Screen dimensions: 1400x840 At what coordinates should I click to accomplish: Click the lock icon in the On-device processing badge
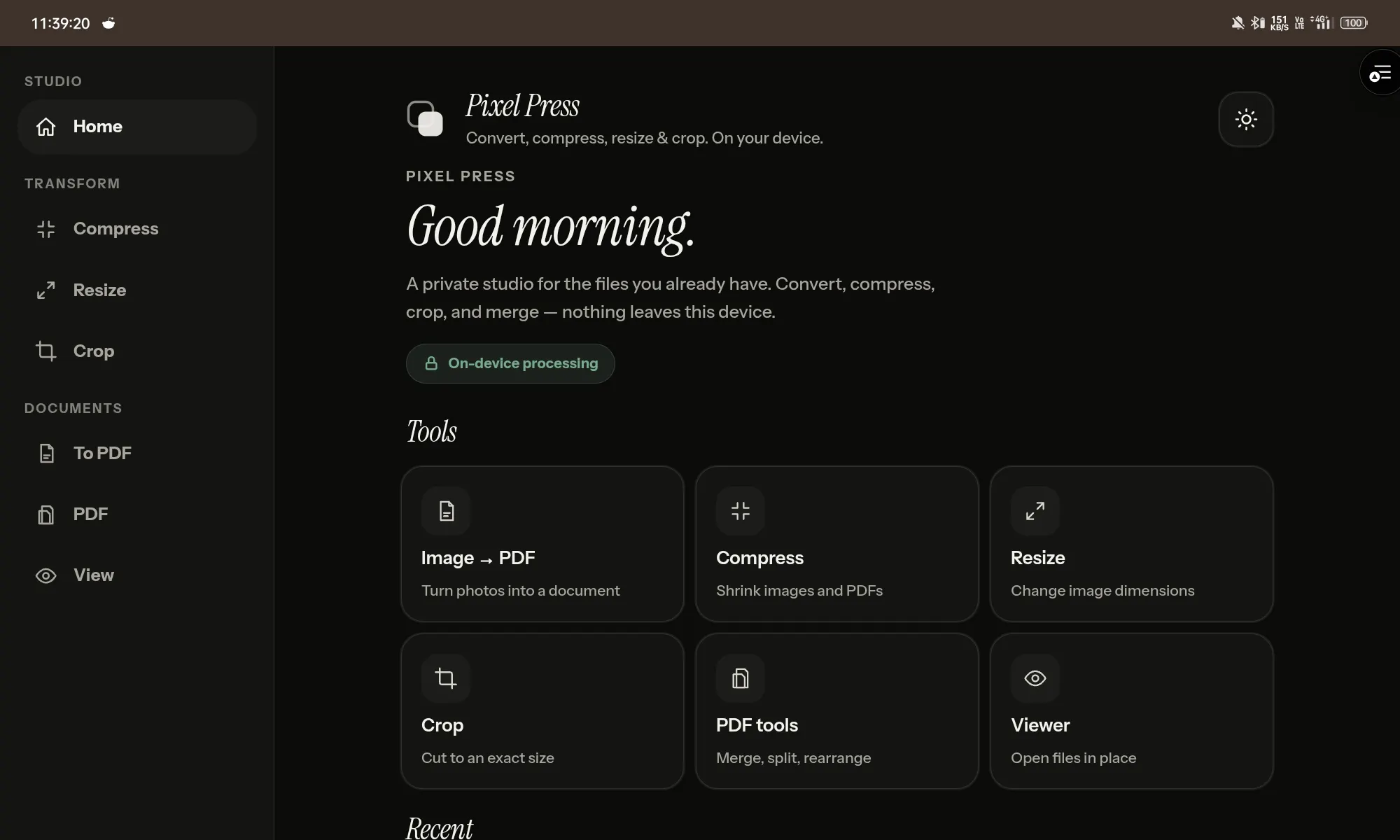431,363
